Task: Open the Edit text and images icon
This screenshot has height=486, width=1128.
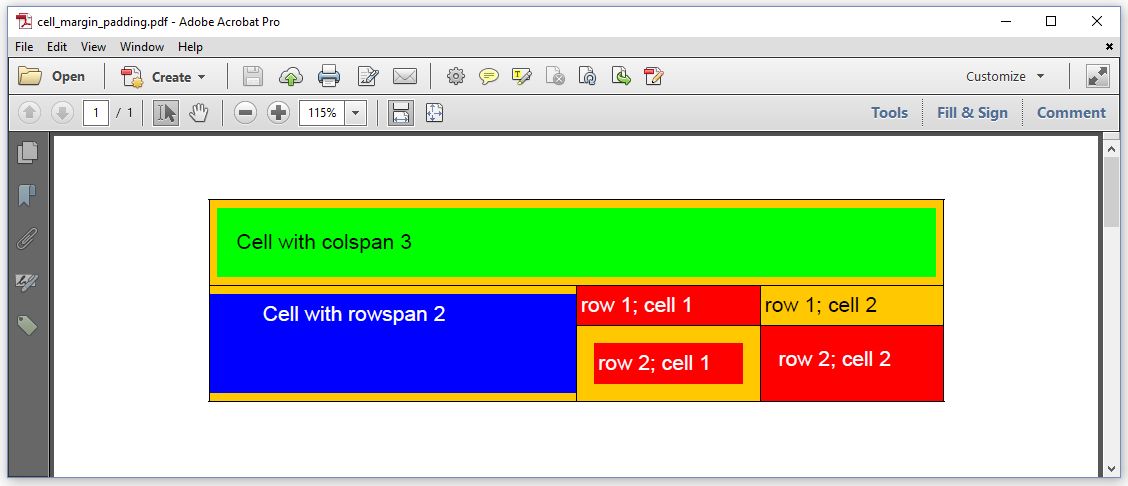Action: point(368,76)
